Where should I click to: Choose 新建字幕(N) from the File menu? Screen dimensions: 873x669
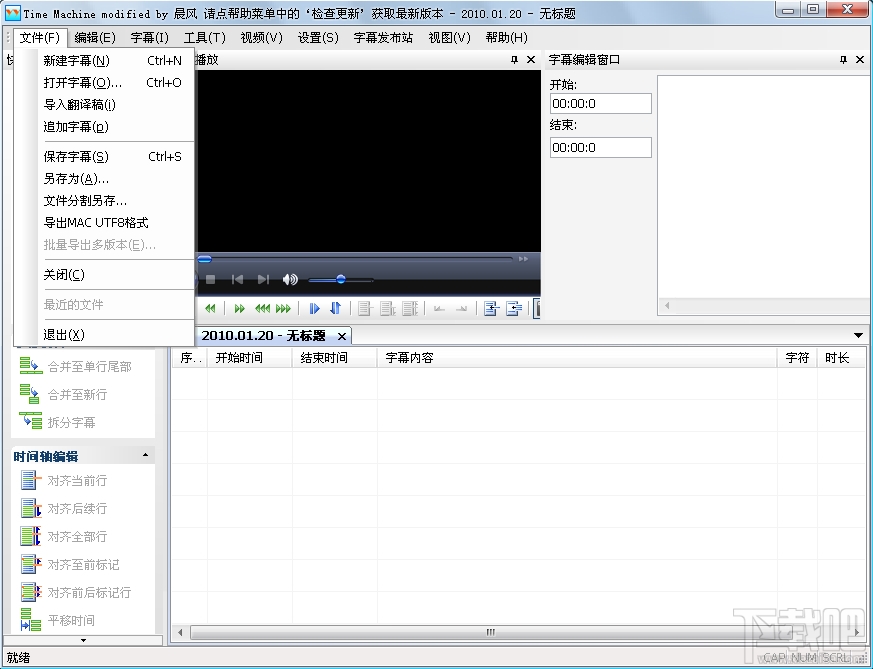click(x=104, y=61)
